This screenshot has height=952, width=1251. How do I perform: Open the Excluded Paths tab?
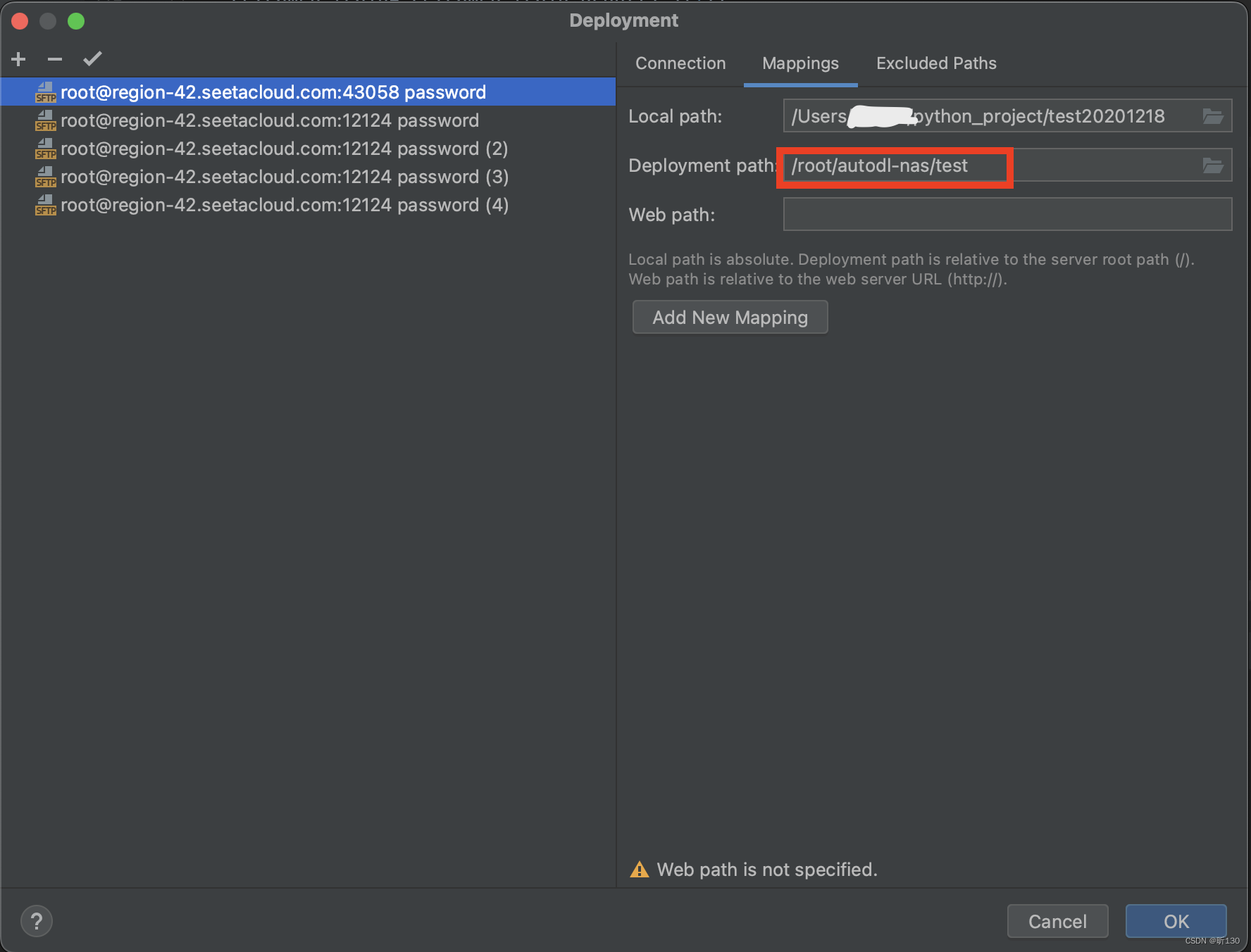click(935, 63)
